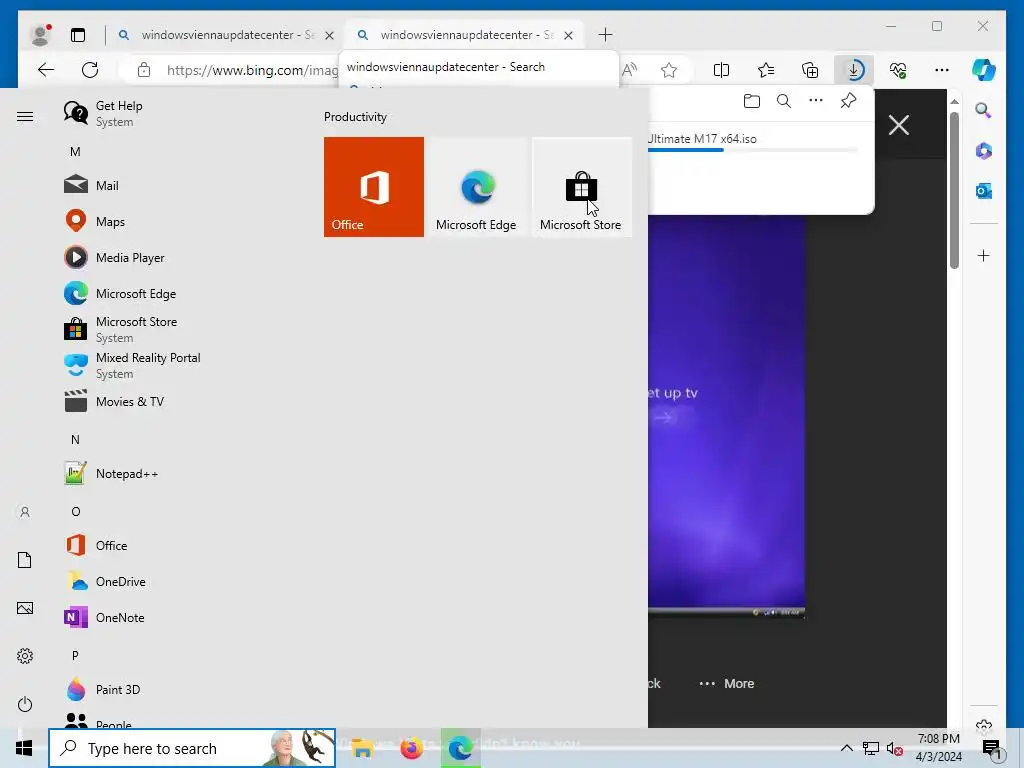Viewport: 1024px width, 768px height.
Task: Open the More options under the image
Action: point(727,684)
